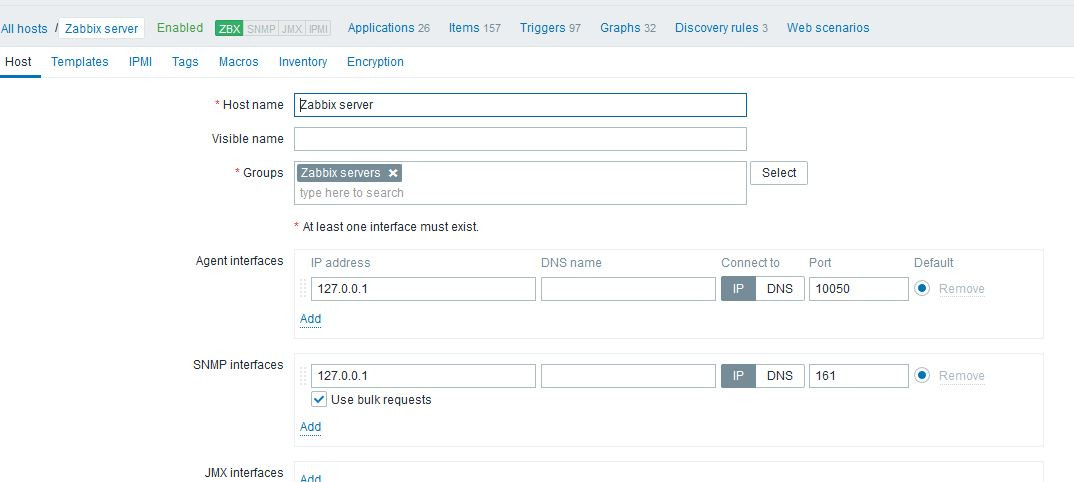Remove the Zabbix servers group tag
The image size is (1074, 482).
[393, 173]
